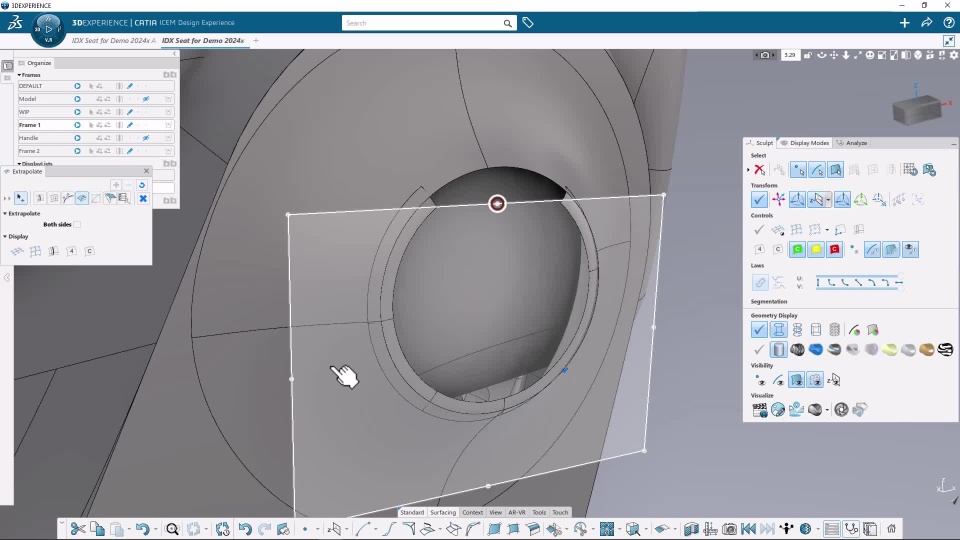This screenshot has width=960, height=540.
Task: Select the surface selection filter icon
Action: click(836, 170)
